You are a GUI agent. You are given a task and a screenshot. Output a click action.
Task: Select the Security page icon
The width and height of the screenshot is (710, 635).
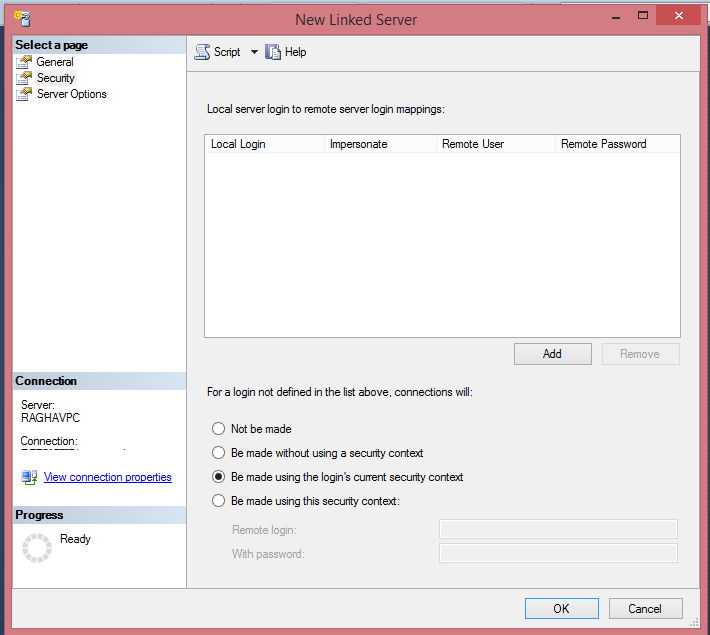24,78
